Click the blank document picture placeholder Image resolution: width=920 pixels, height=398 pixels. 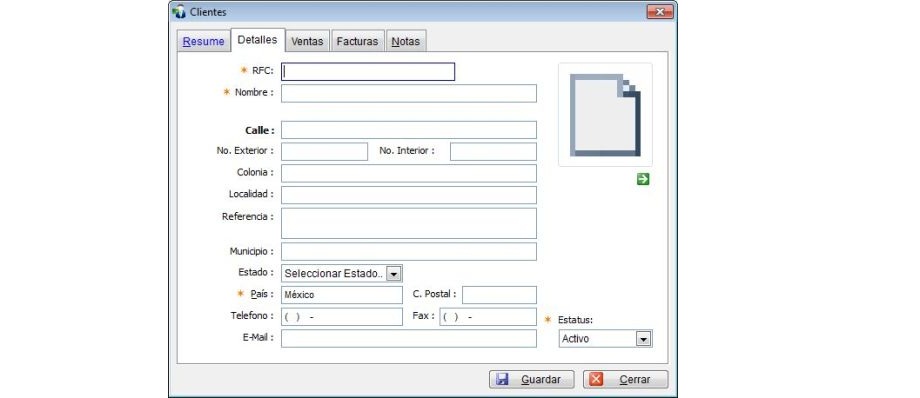coord(605,115)
